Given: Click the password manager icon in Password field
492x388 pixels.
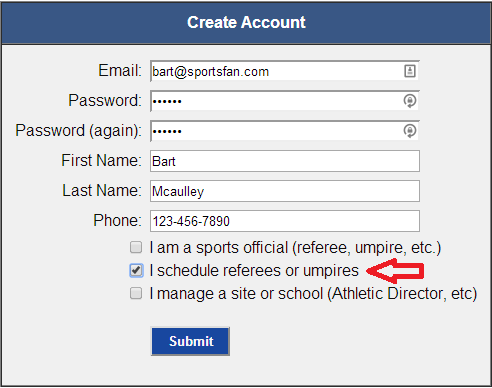Looking at the screenshot, I should (x=410, y=101).
